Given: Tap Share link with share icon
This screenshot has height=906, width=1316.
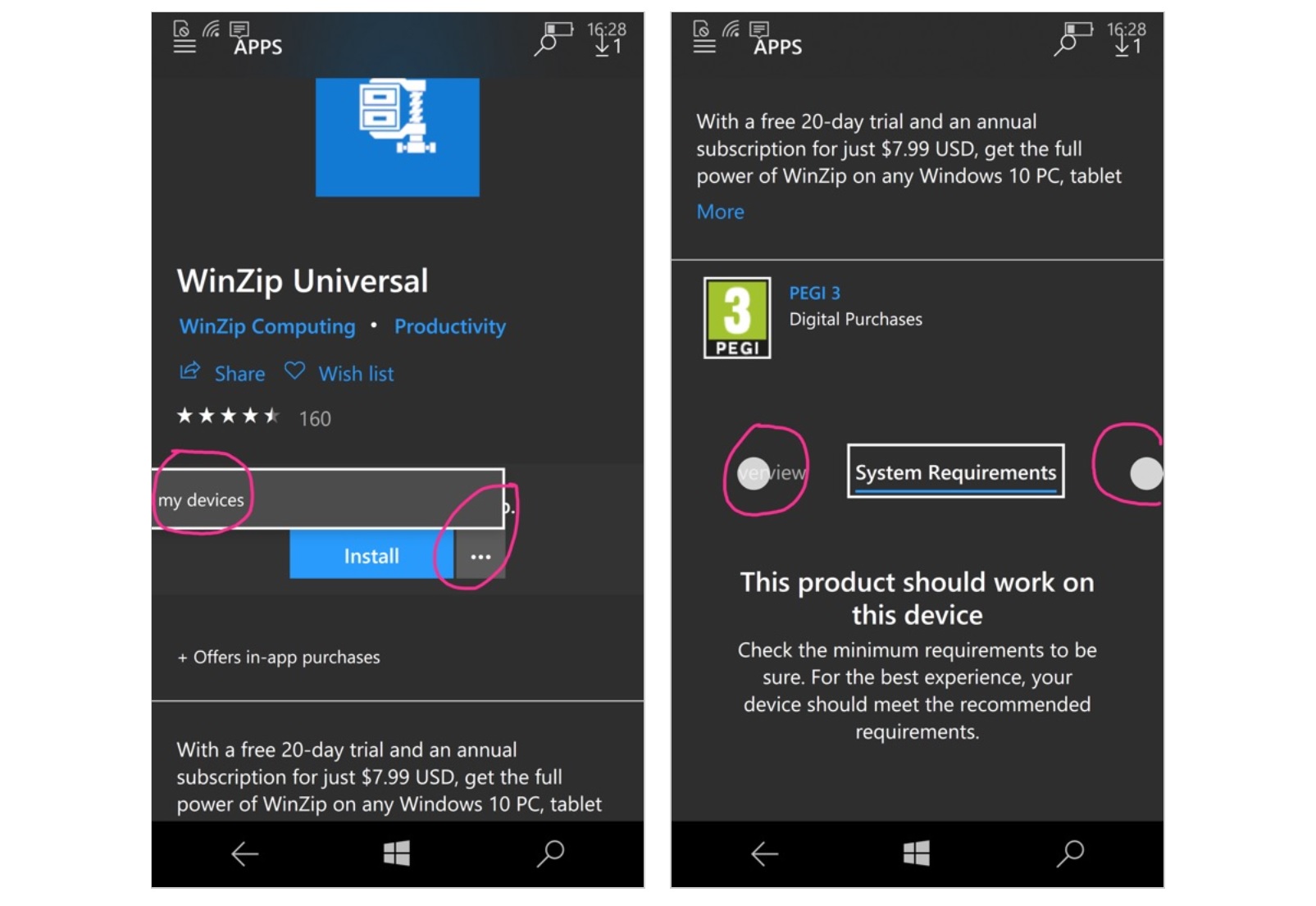Looking at the screenshot, I should click(222, 373).
